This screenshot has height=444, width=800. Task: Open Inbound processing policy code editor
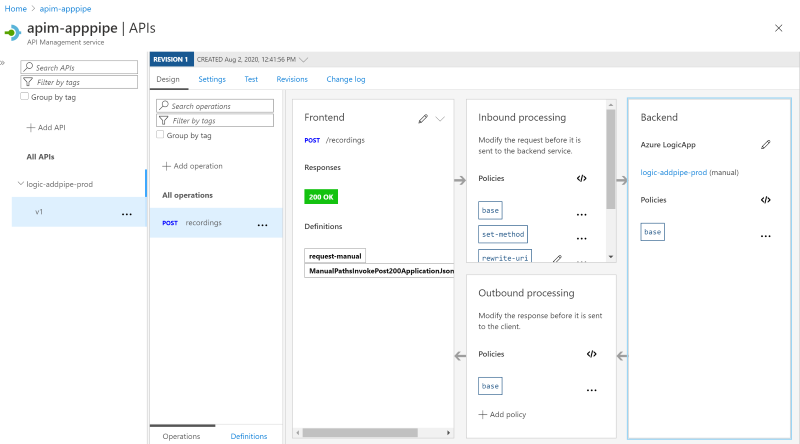coord(582,178)
